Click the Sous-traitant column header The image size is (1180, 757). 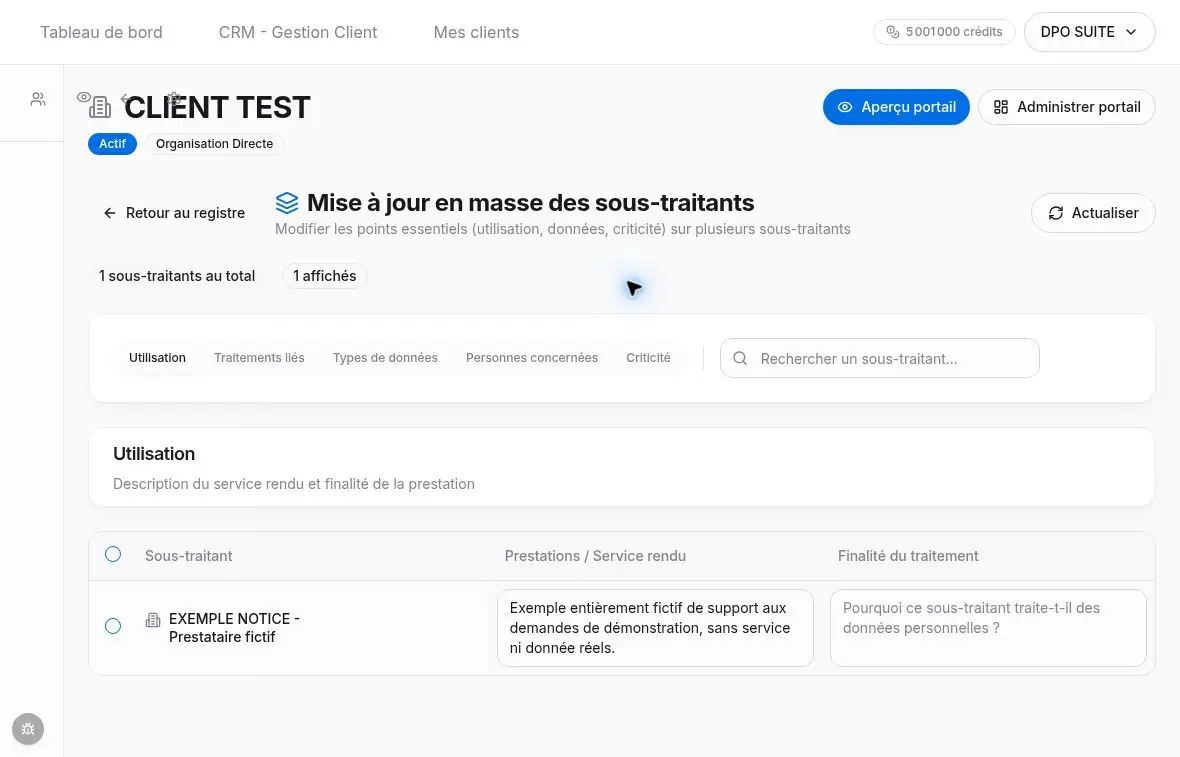(188, 556)
